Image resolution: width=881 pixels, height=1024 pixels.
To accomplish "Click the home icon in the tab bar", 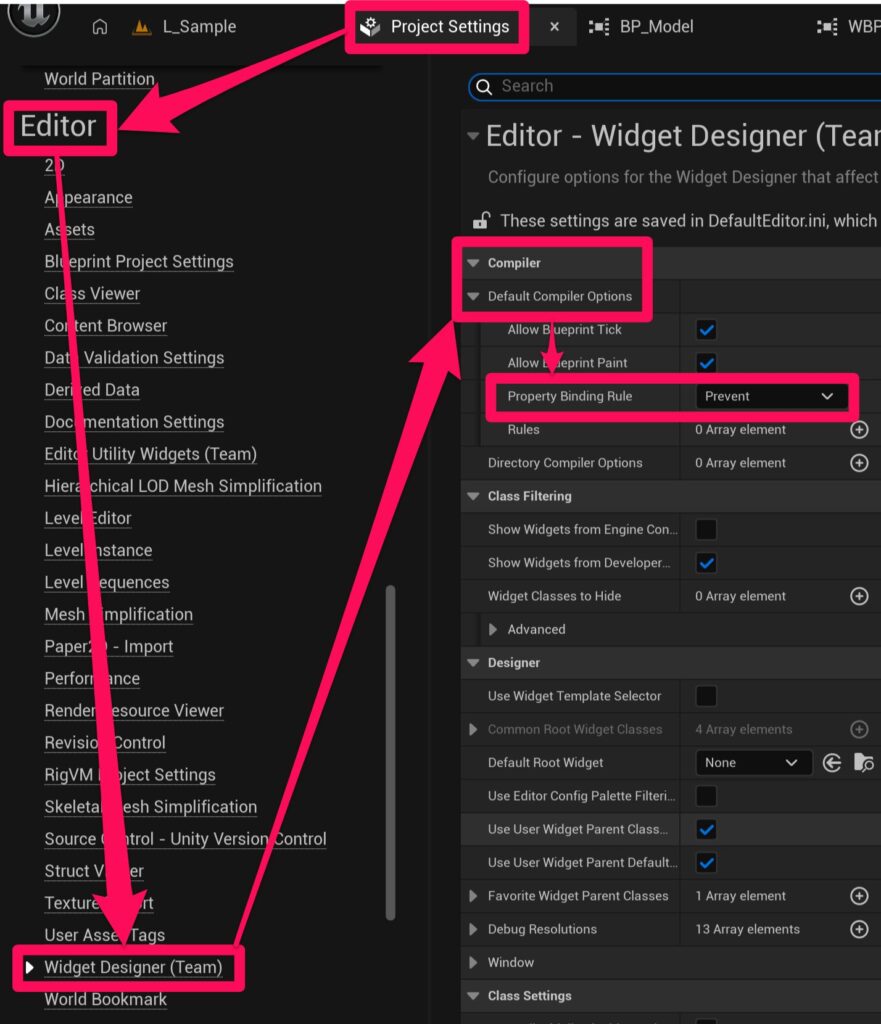I will click(99, 27).
